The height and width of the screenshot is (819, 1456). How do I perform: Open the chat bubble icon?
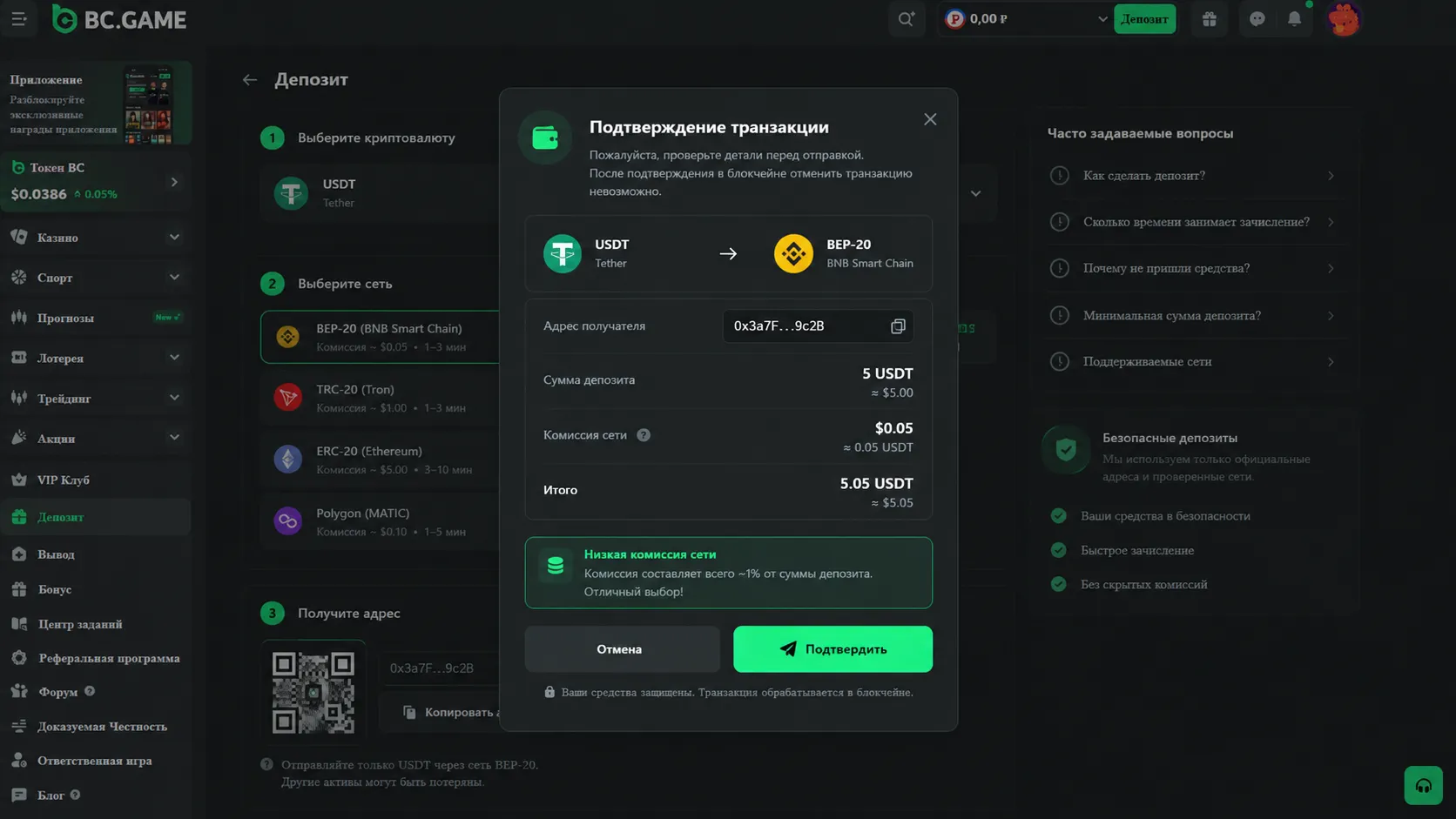pyautogui.click(x=1257, y=19)
